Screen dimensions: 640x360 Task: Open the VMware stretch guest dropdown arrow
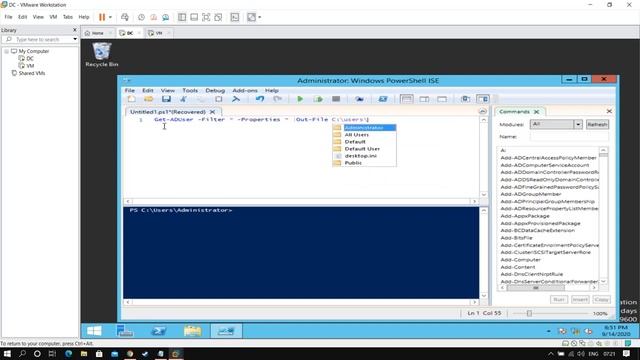coord(260,17)
